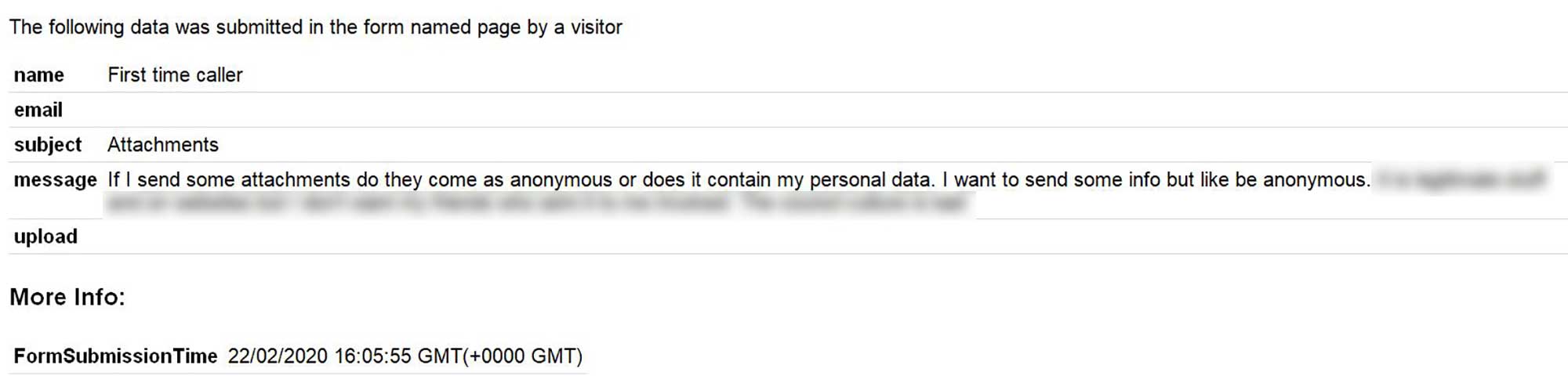
Task: Click the blurred text at end of first message line
Action: pos(1461,179)
